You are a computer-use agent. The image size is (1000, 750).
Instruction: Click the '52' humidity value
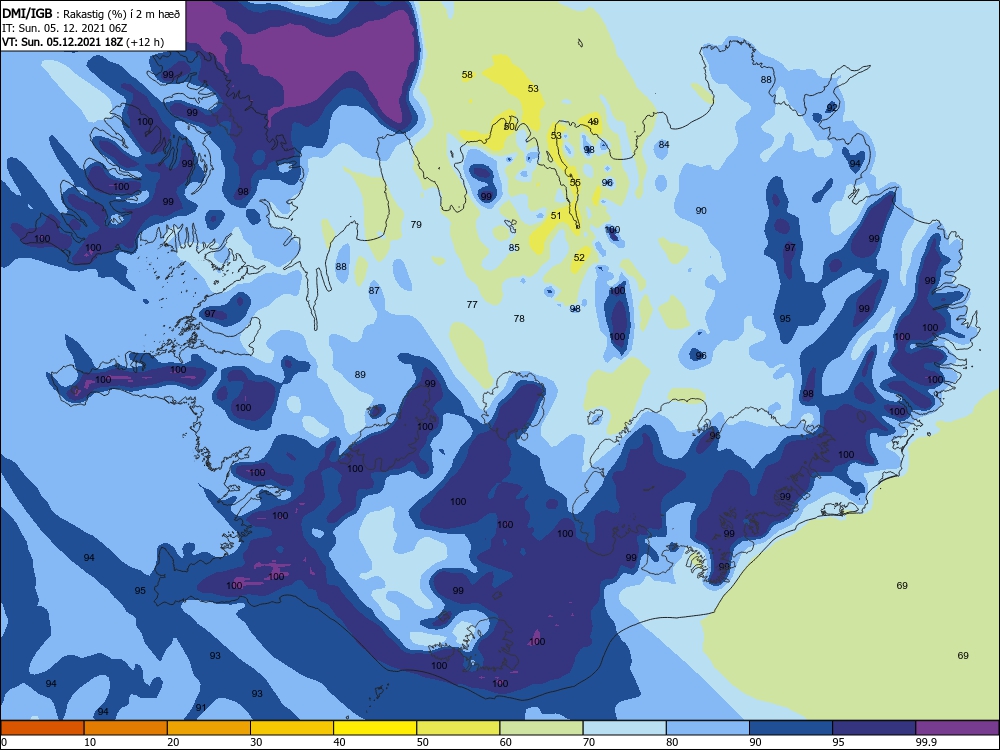coord(579,258)
